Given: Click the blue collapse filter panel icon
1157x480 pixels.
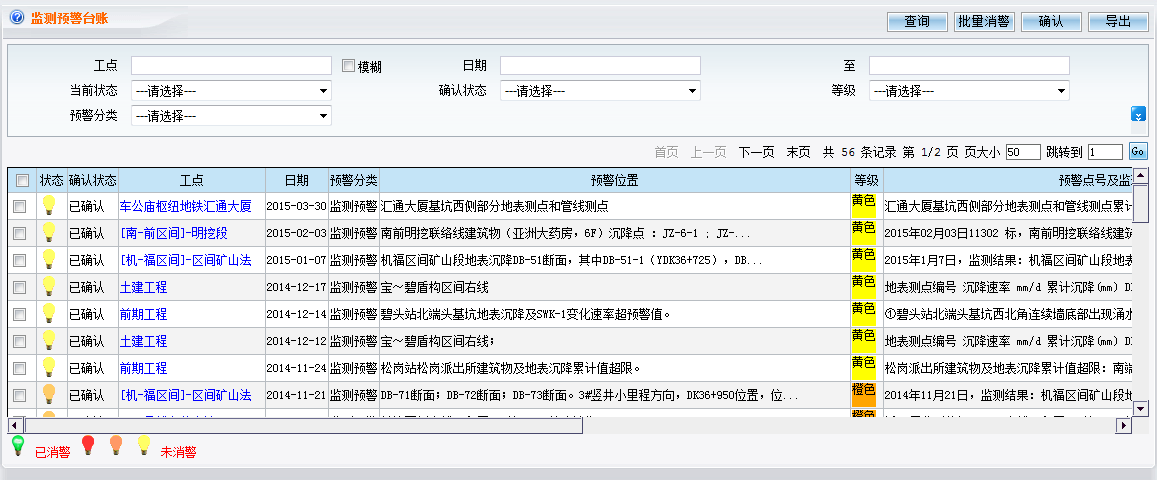Looking at the screenshot, I should pos(1137,114).
